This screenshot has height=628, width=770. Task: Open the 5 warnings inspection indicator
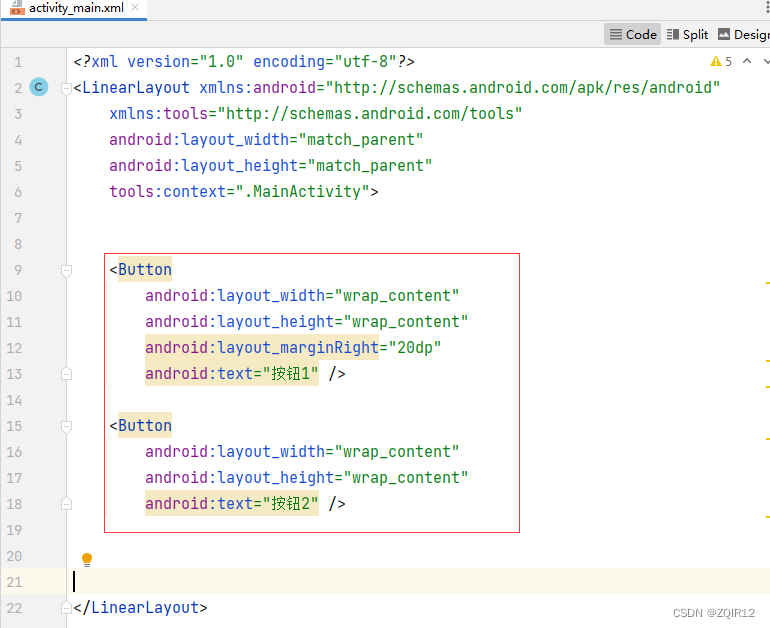(721, 61)
